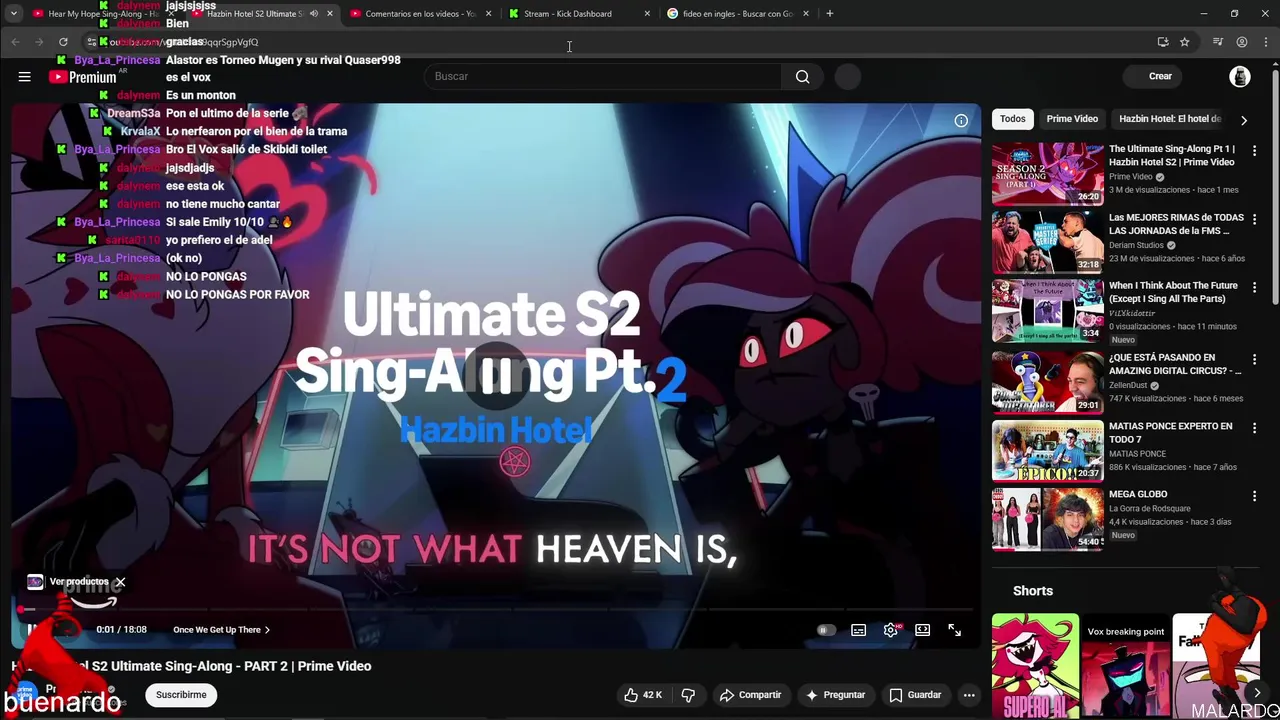Click the install app icon in address bar
The width and height of the screenshot is (1280, 720).
coord(1162,42)
